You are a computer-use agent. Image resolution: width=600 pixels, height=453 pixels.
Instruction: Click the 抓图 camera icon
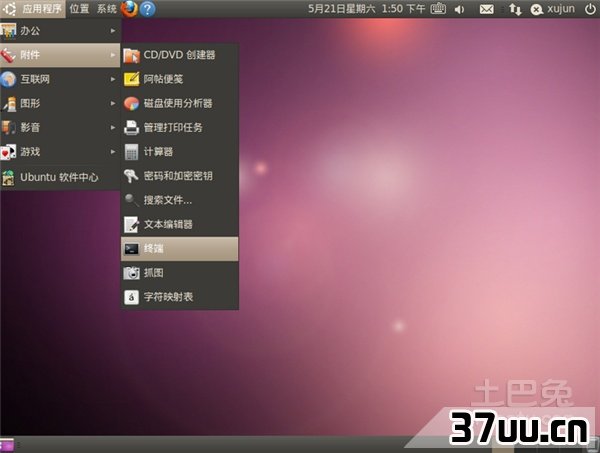pos(131,273)
